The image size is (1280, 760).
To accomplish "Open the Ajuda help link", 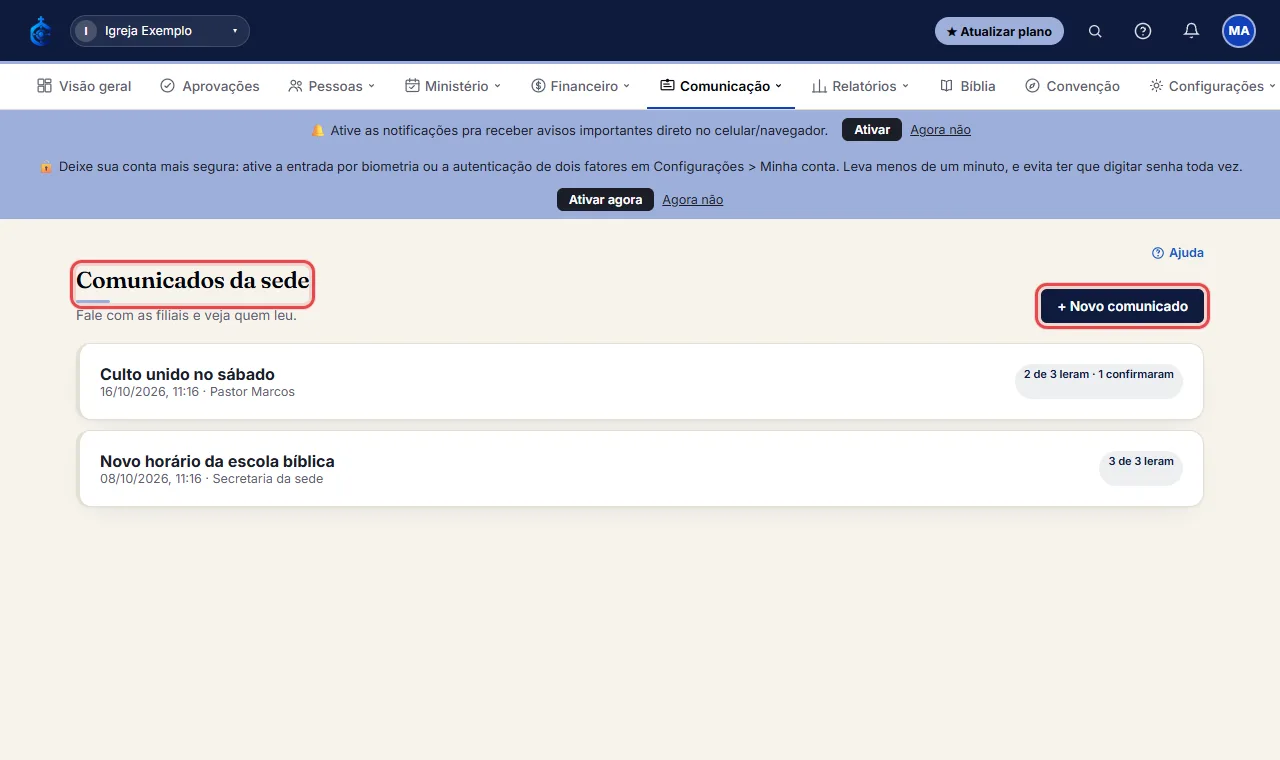I will click(x=1178, y=253).
